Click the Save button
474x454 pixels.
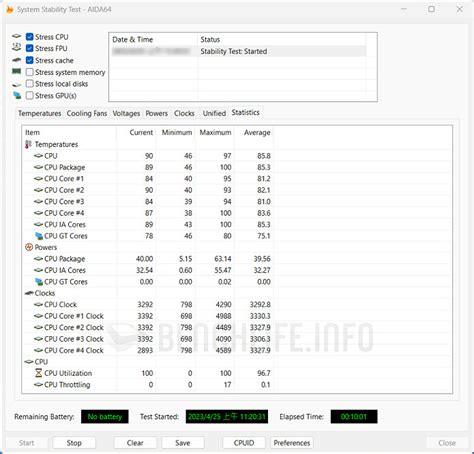pyautogui.click(x=183, y=443)
